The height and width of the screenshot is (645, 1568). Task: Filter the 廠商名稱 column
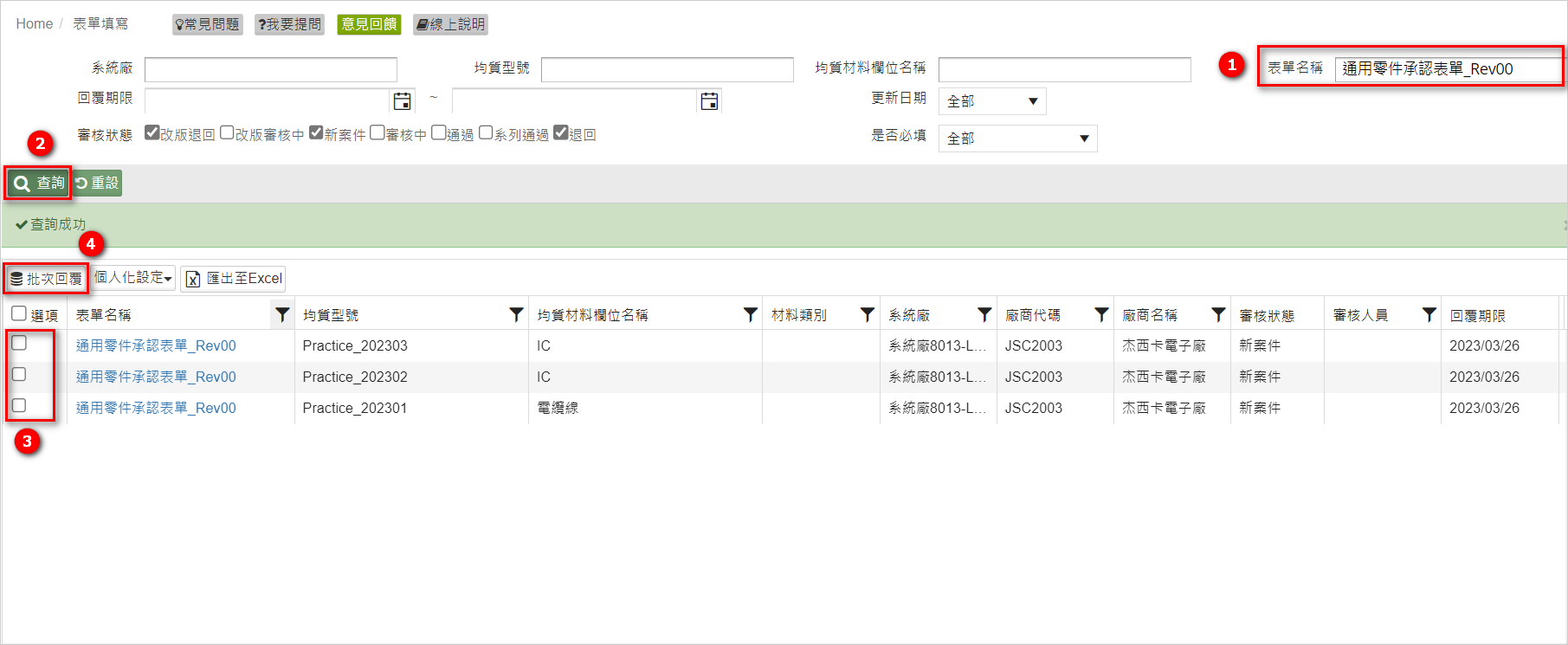pos(1218,314)
